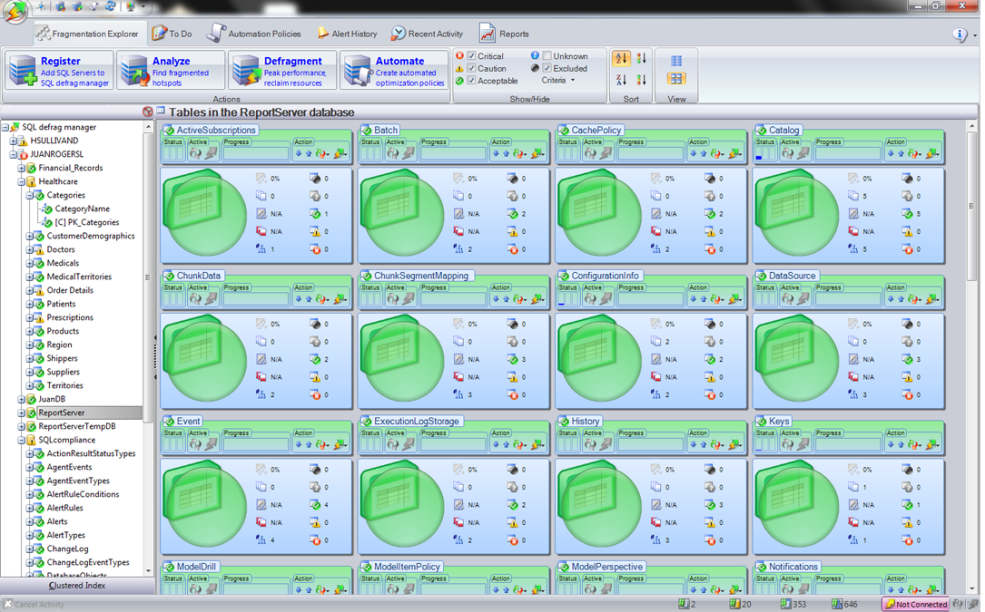Open the help icon in top-right corner
The height and width of the screenshot is (612, 985).
[959, 34]
